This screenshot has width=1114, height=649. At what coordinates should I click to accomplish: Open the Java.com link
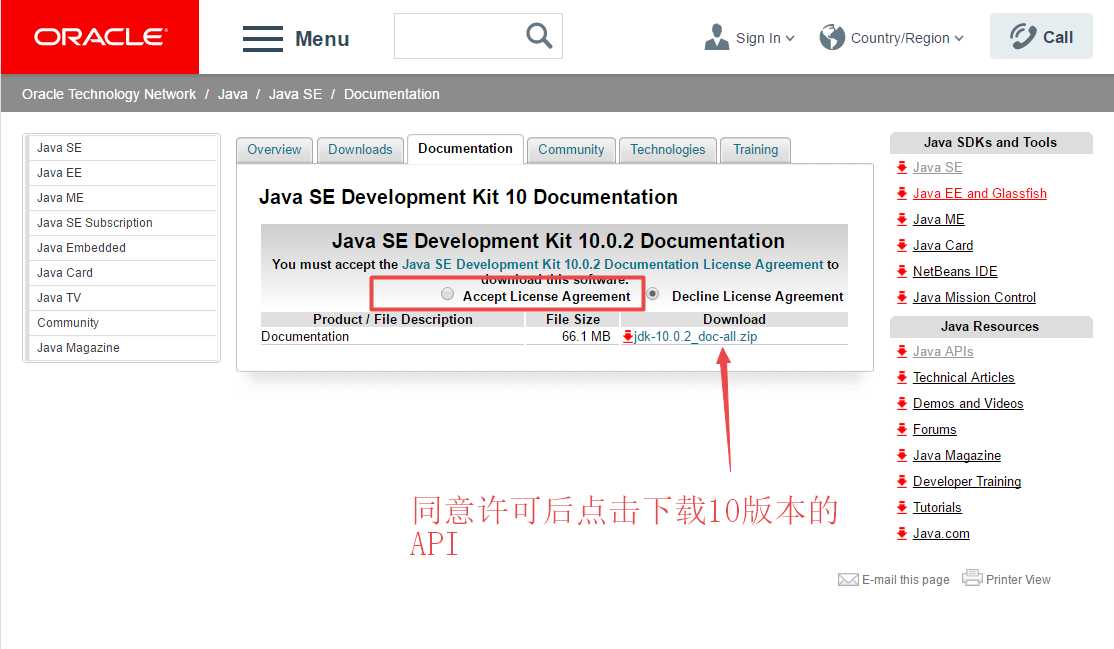(x=941, y=533)
